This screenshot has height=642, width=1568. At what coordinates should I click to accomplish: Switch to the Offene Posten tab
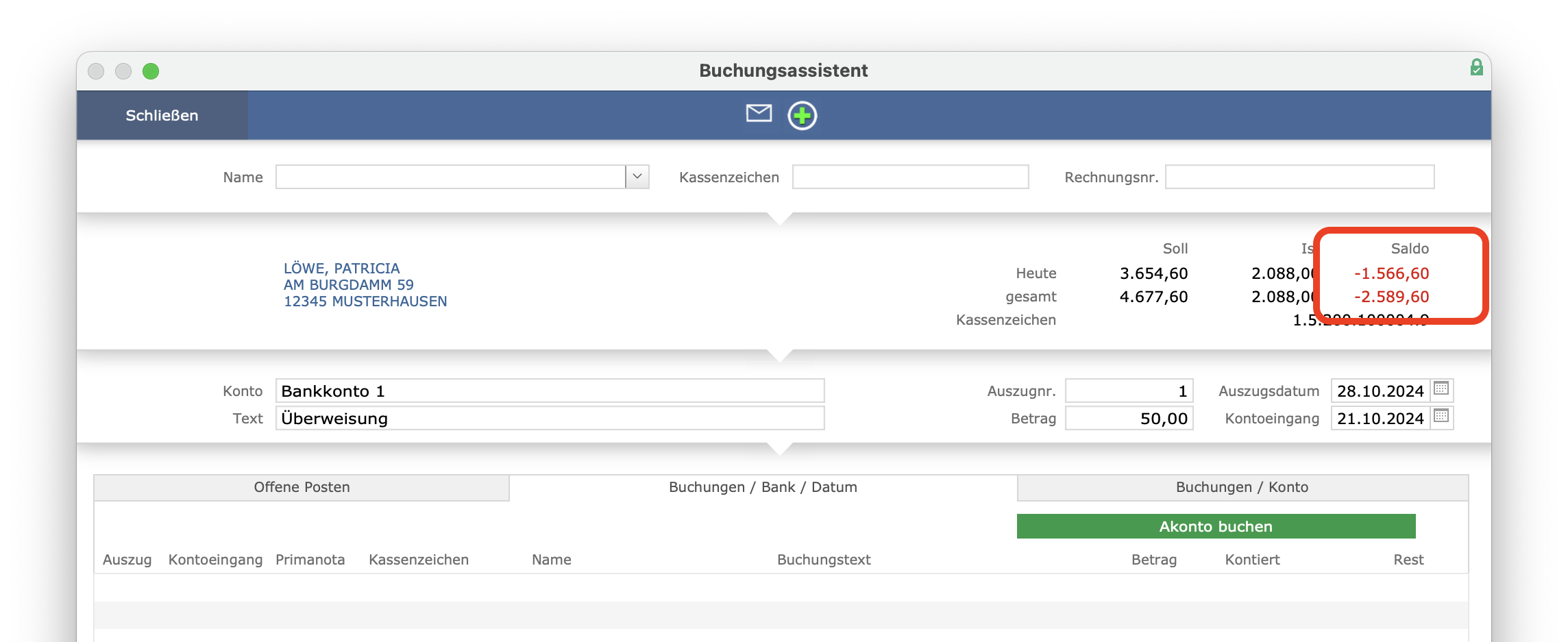pyautogui.click(x=302, y=487)
